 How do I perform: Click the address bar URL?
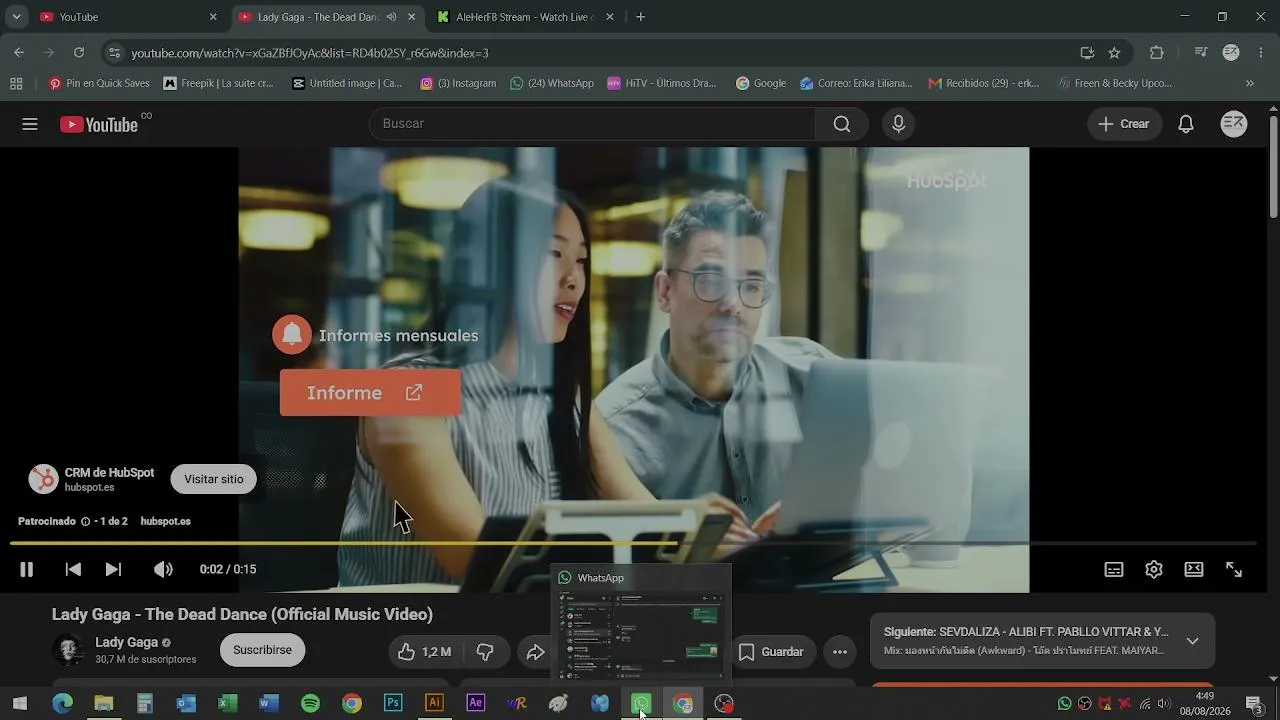[x=310, y=53]
